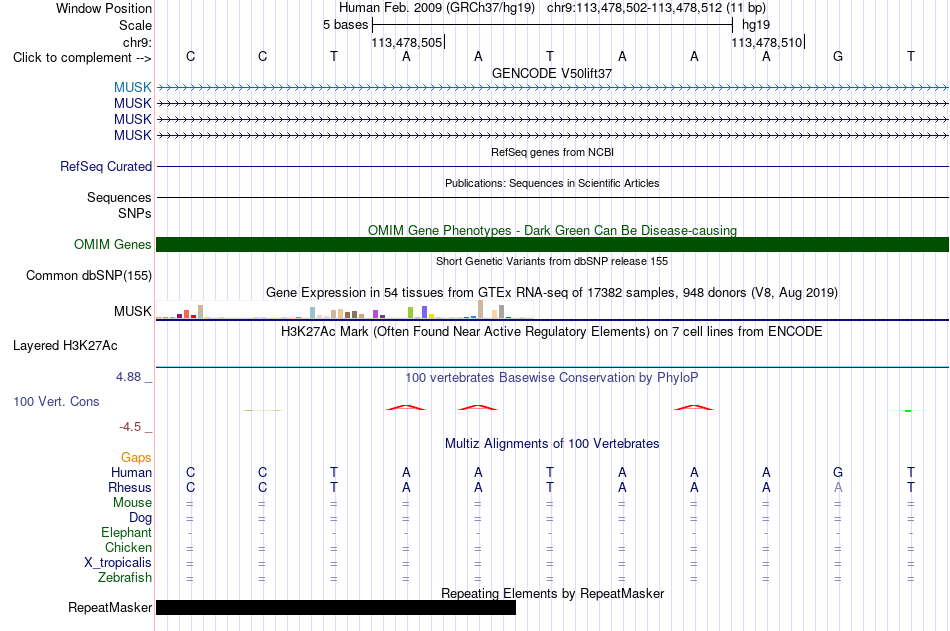This screenshot has width=950, height=631.
Task: Click the horizontal 5-base scale bar line
Action: pyautogui.click(x=553, y=25)
